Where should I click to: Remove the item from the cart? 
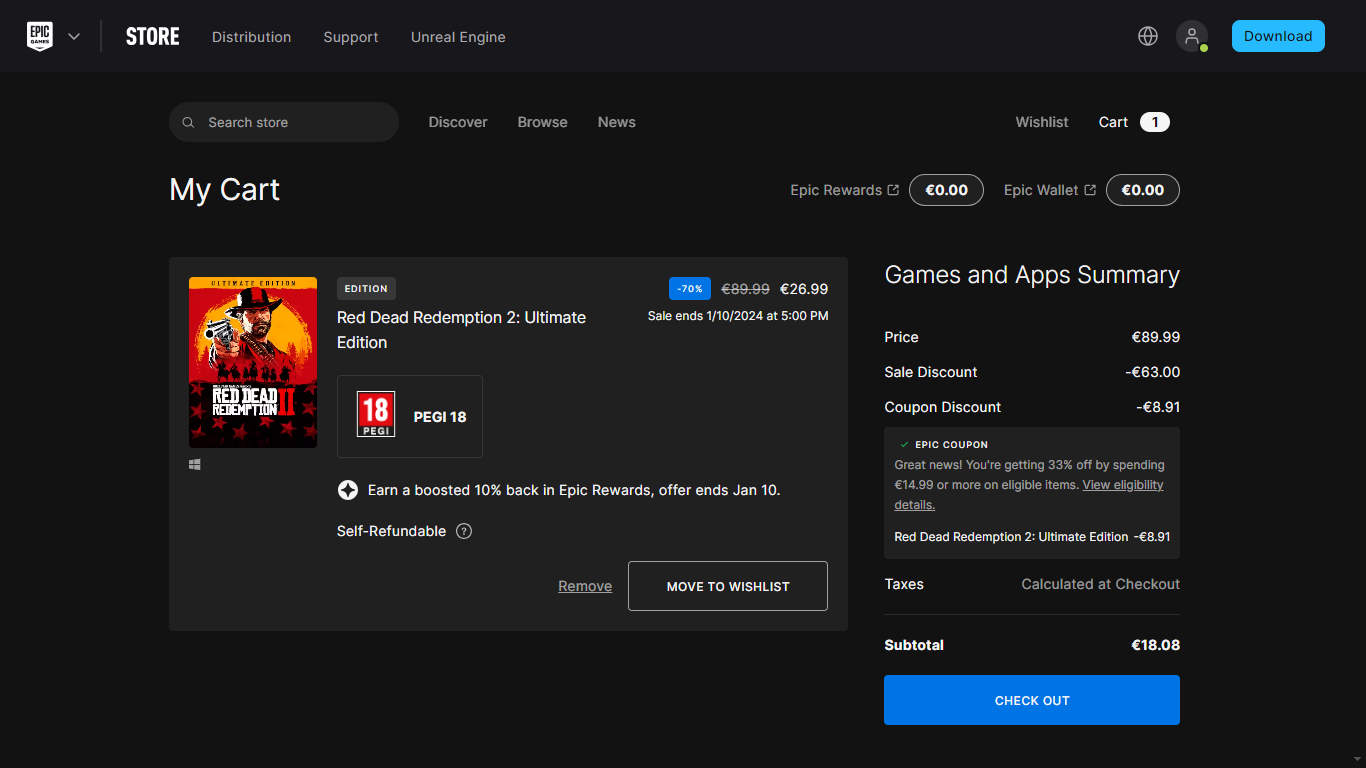585,586
